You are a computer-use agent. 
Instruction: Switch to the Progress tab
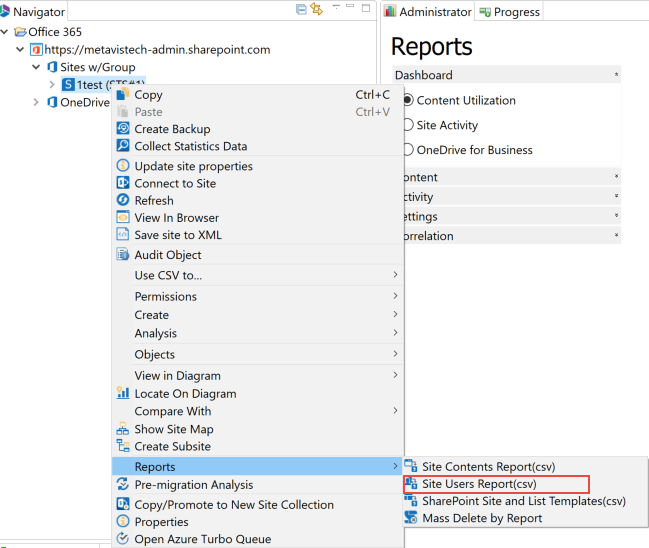point(508,12)
